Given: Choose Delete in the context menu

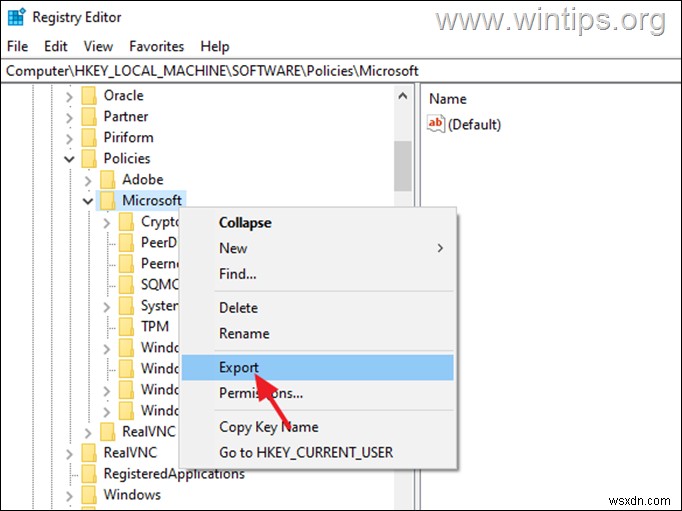Looking at the screenshot, I should coord(318,308).
